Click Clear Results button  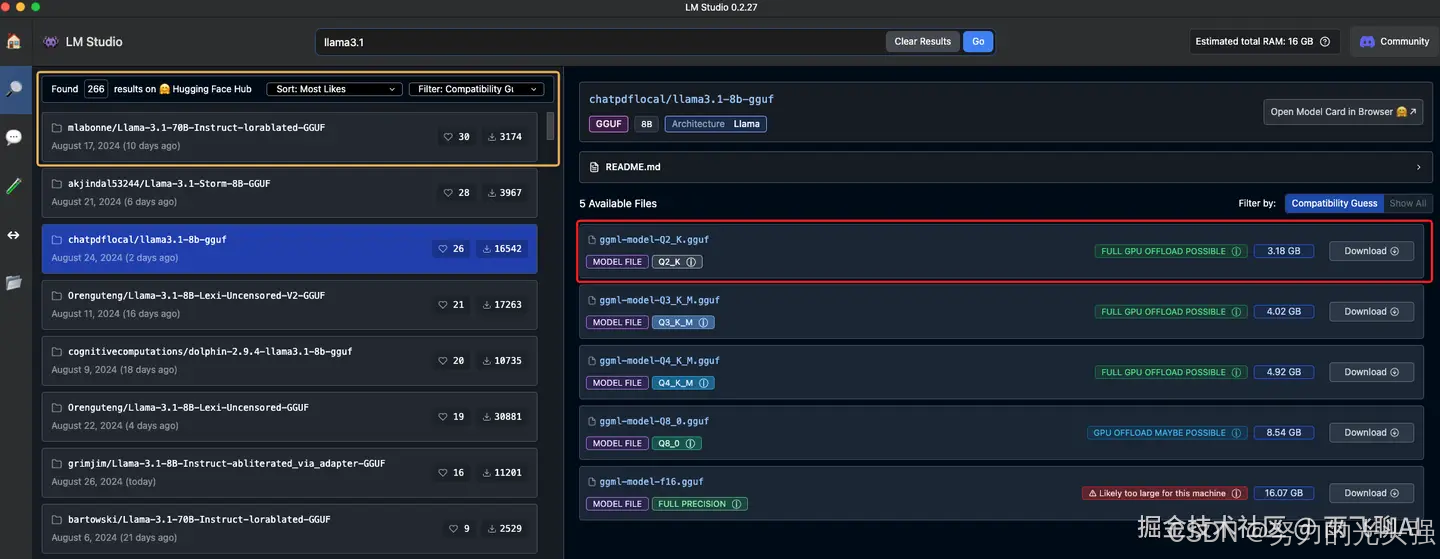click(922, 42)
